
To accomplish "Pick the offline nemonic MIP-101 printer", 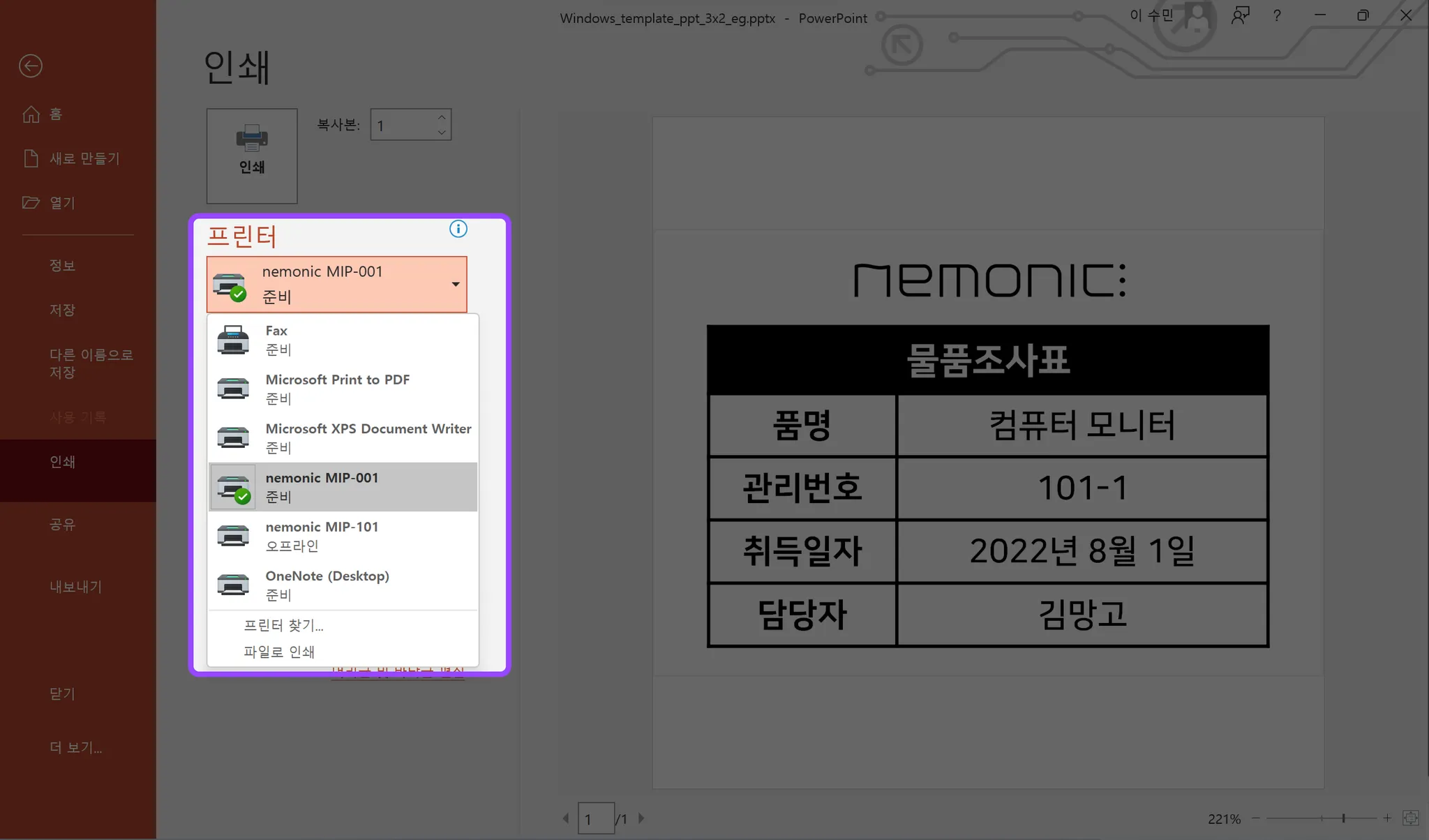I will click(343, 536).
